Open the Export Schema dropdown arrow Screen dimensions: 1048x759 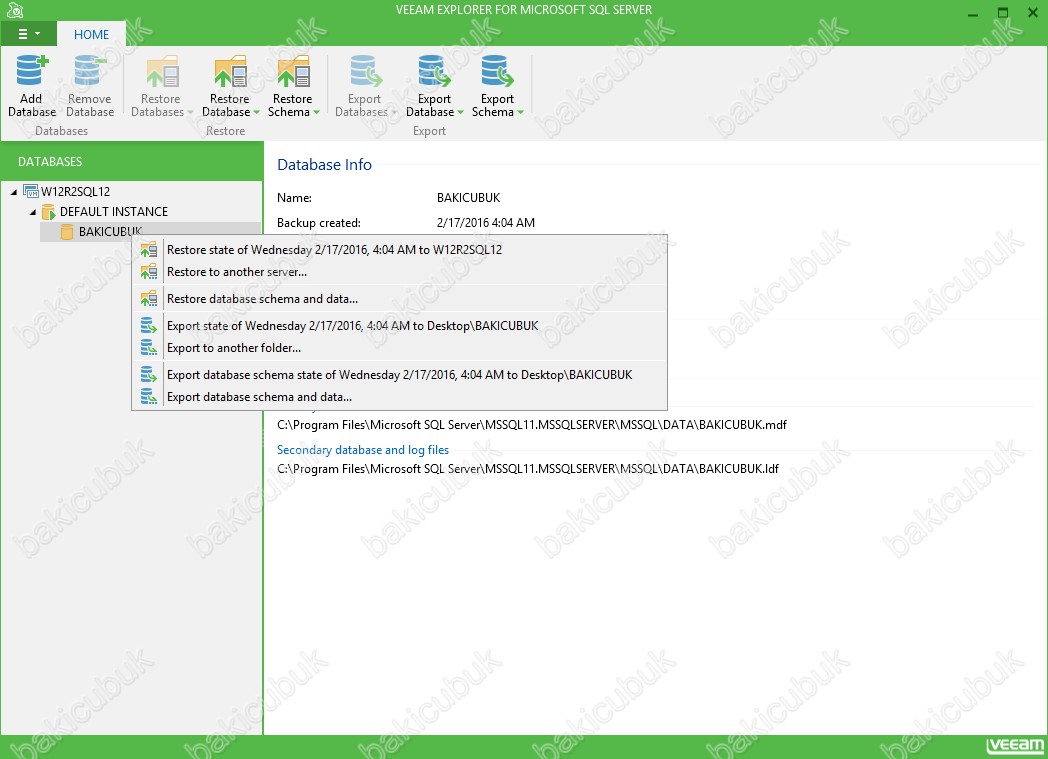521,112
